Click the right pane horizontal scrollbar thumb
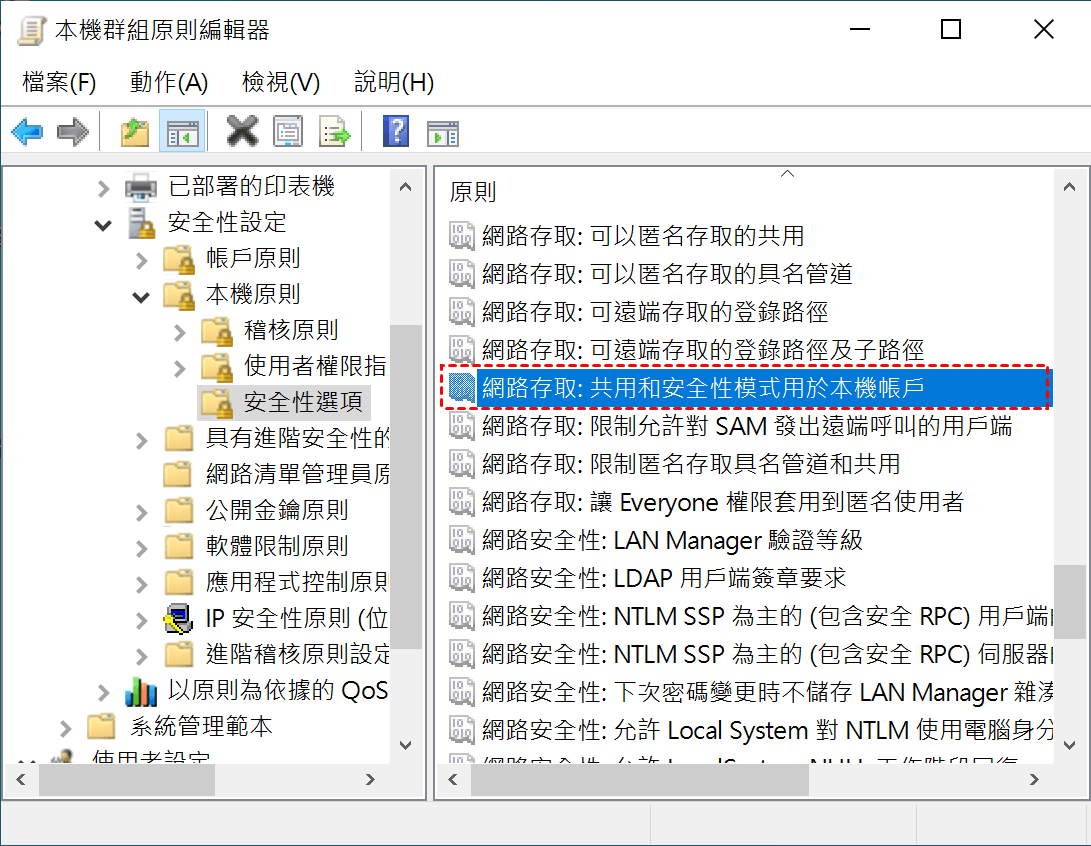 coord(639,779)
